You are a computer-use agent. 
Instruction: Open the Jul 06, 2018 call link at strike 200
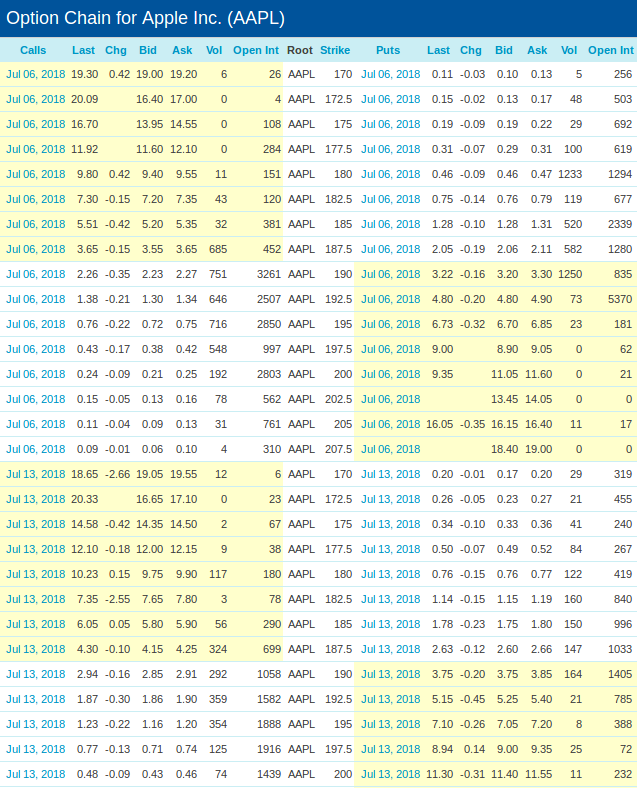tap(36, 374)
